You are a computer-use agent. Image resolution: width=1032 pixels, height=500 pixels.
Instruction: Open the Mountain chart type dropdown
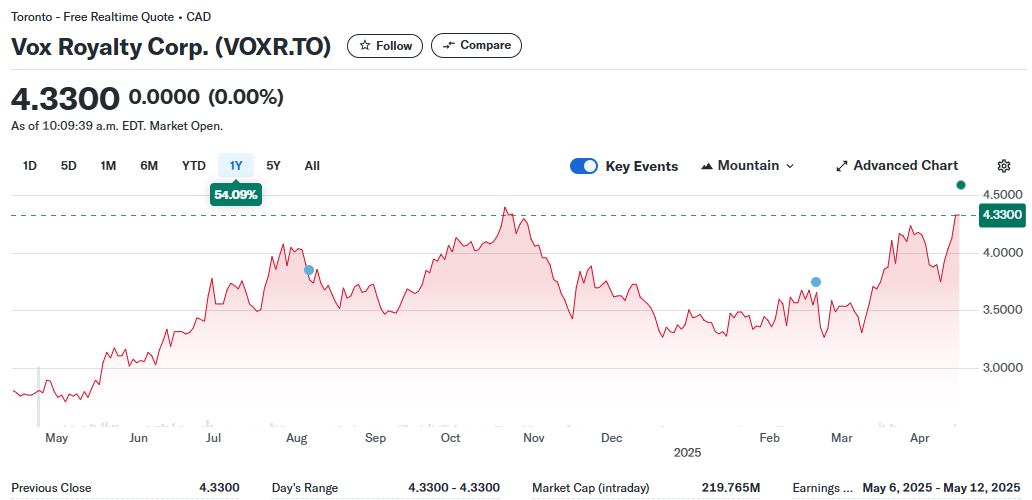[x=748, y=166]
